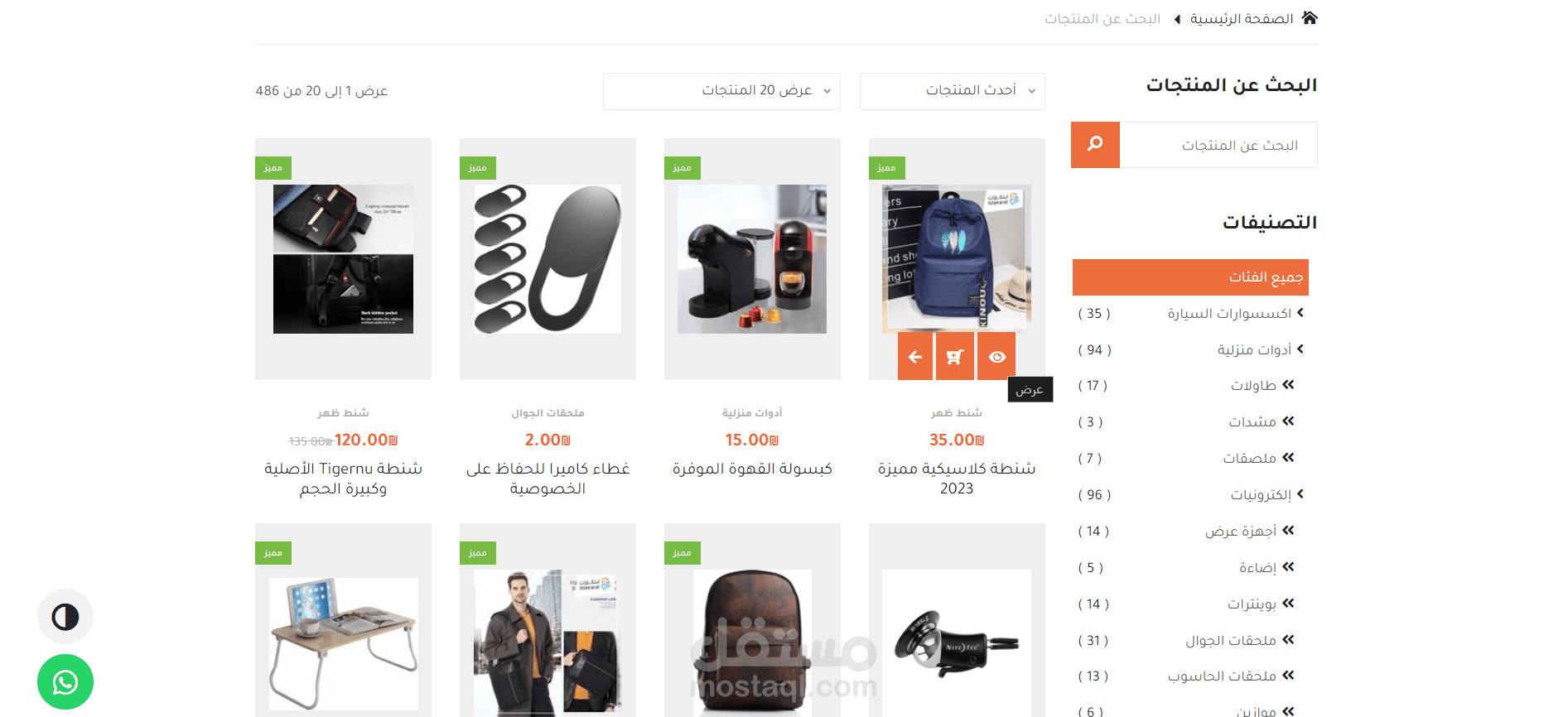Open the عرض 20 المنتجات per-page dropdown
Screen dimensions: 1568x717
721,91
